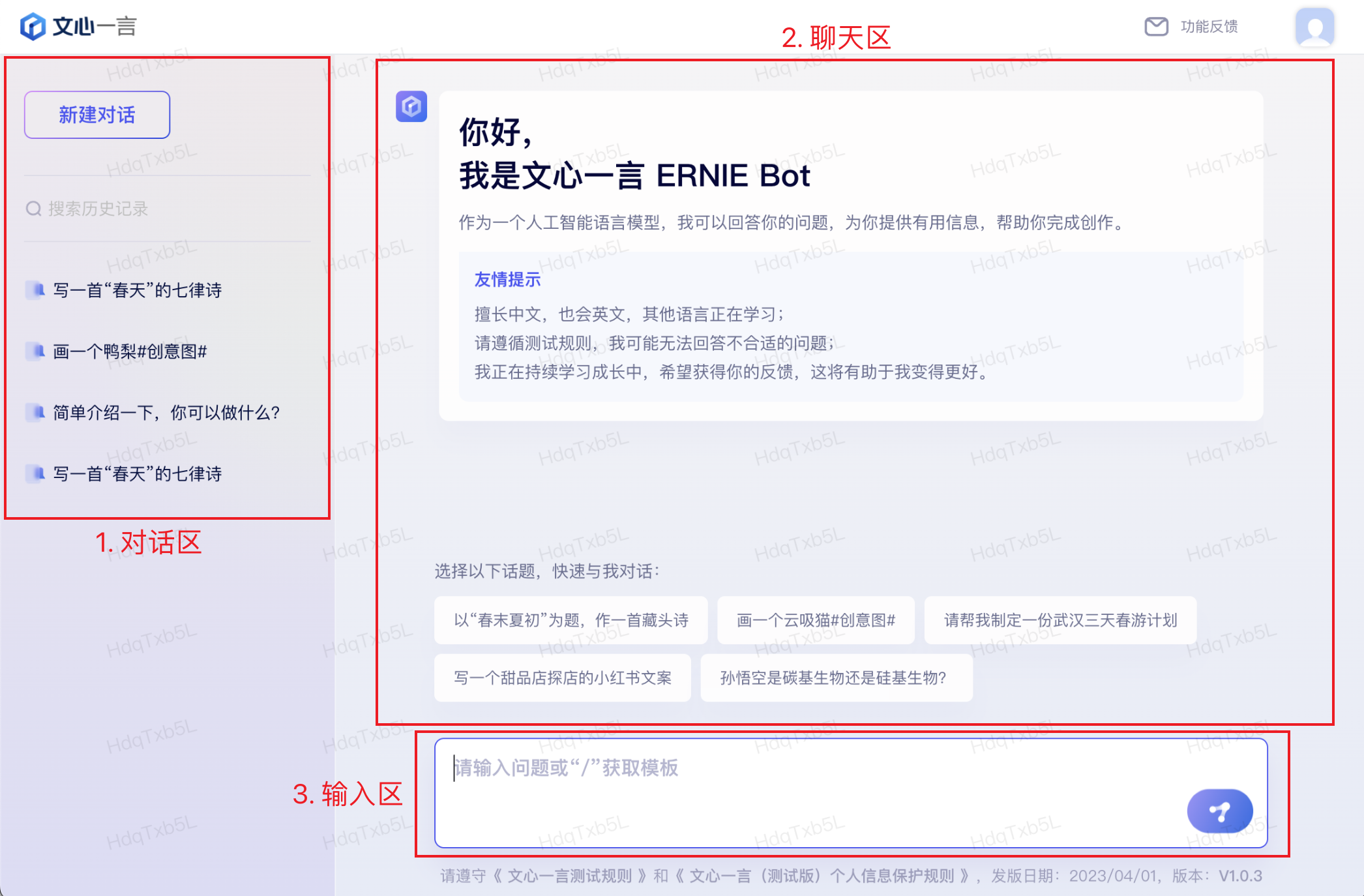The height and width of the screenshot is (896, 1364).
Task: Open first 写一首“春天”的七律诗 conversation
Action: pyautogui.click(x=138, y=290)
